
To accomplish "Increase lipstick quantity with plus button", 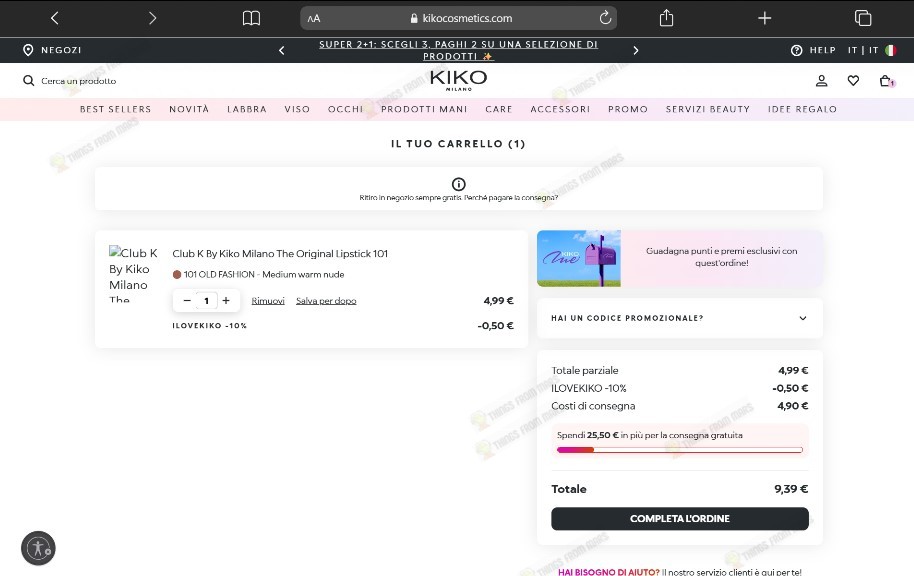I will pyautogui.click(x=226, y=300).
